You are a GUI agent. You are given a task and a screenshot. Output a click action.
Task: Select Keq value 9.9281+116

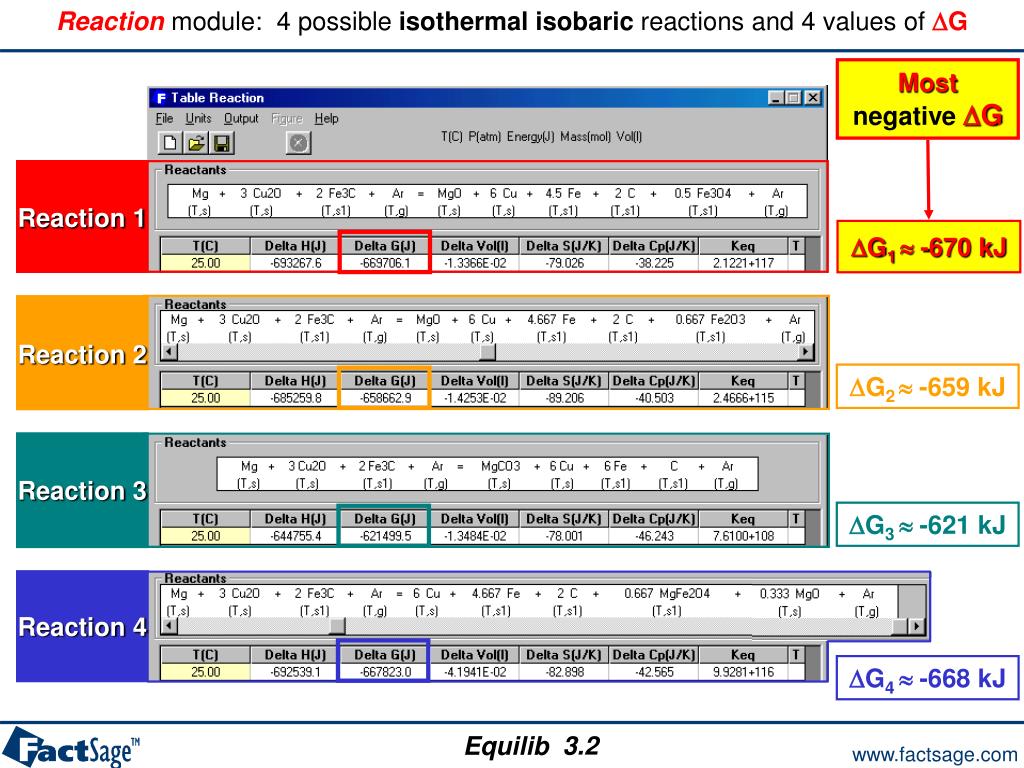743,672
